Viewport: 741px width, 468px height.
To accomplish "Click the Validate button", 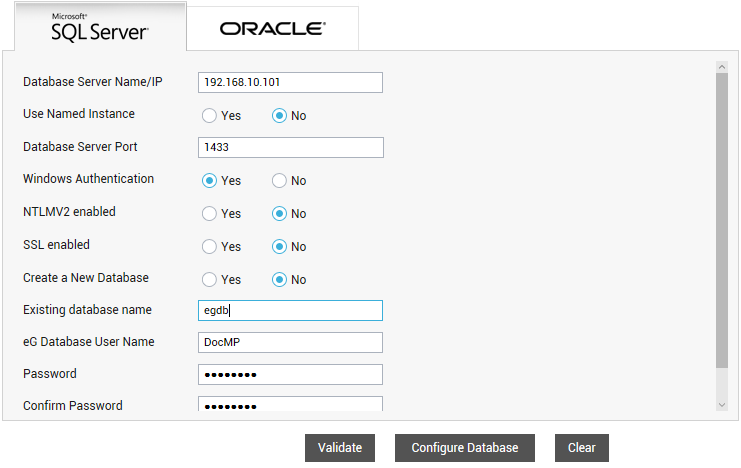I will 340,448.
